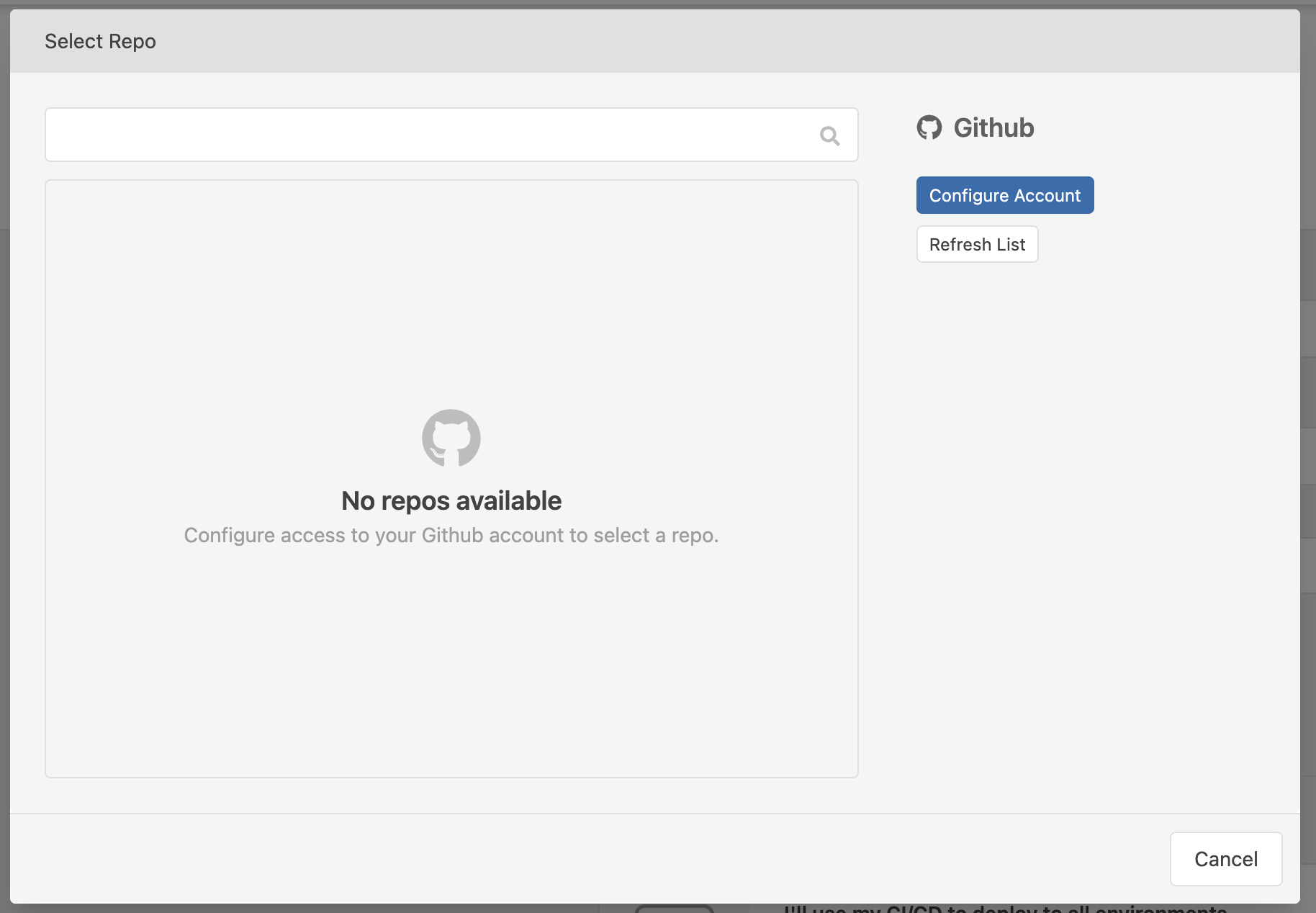1316x913 pixels.
Task: Click the Configure access instruction text
Action: 451,535
